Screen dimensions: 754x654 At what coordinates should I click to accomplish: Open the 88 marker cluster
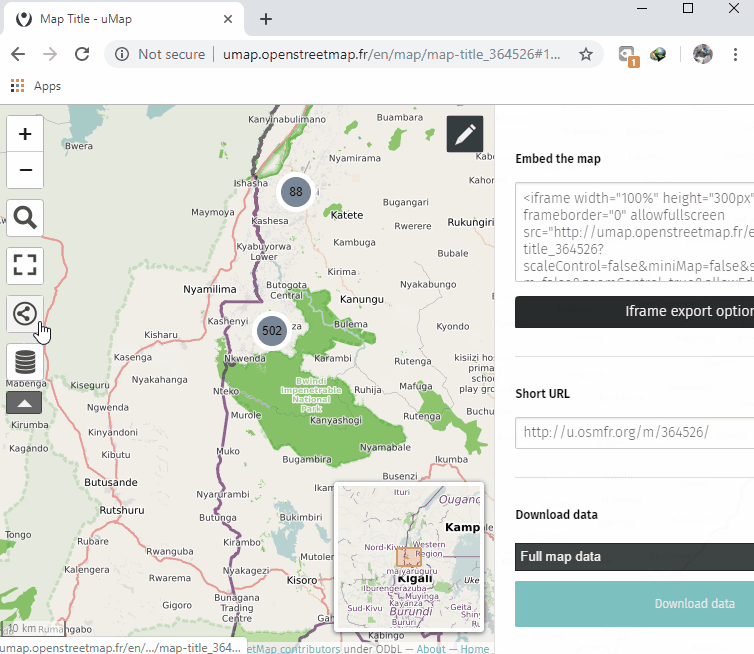pos(295,191)
